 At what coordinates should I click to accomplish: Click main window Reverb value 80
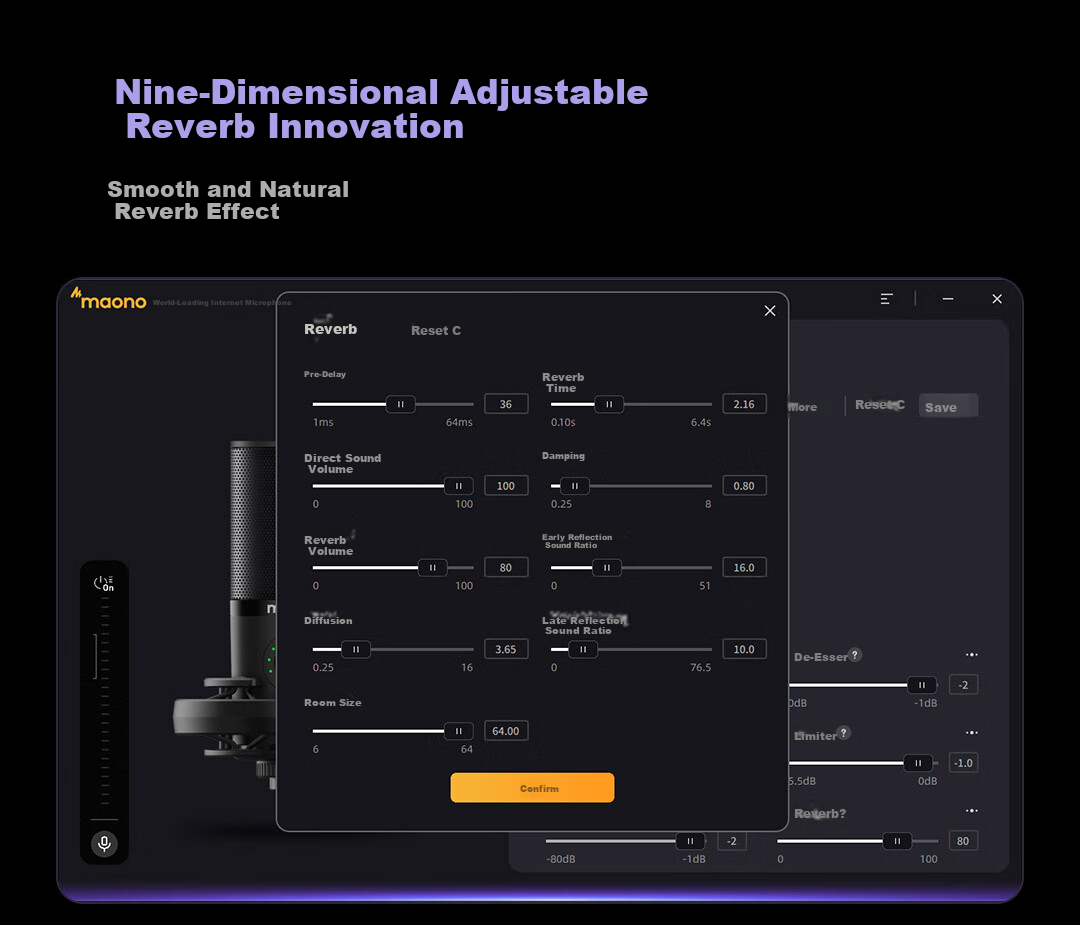[x=963, y=841]
